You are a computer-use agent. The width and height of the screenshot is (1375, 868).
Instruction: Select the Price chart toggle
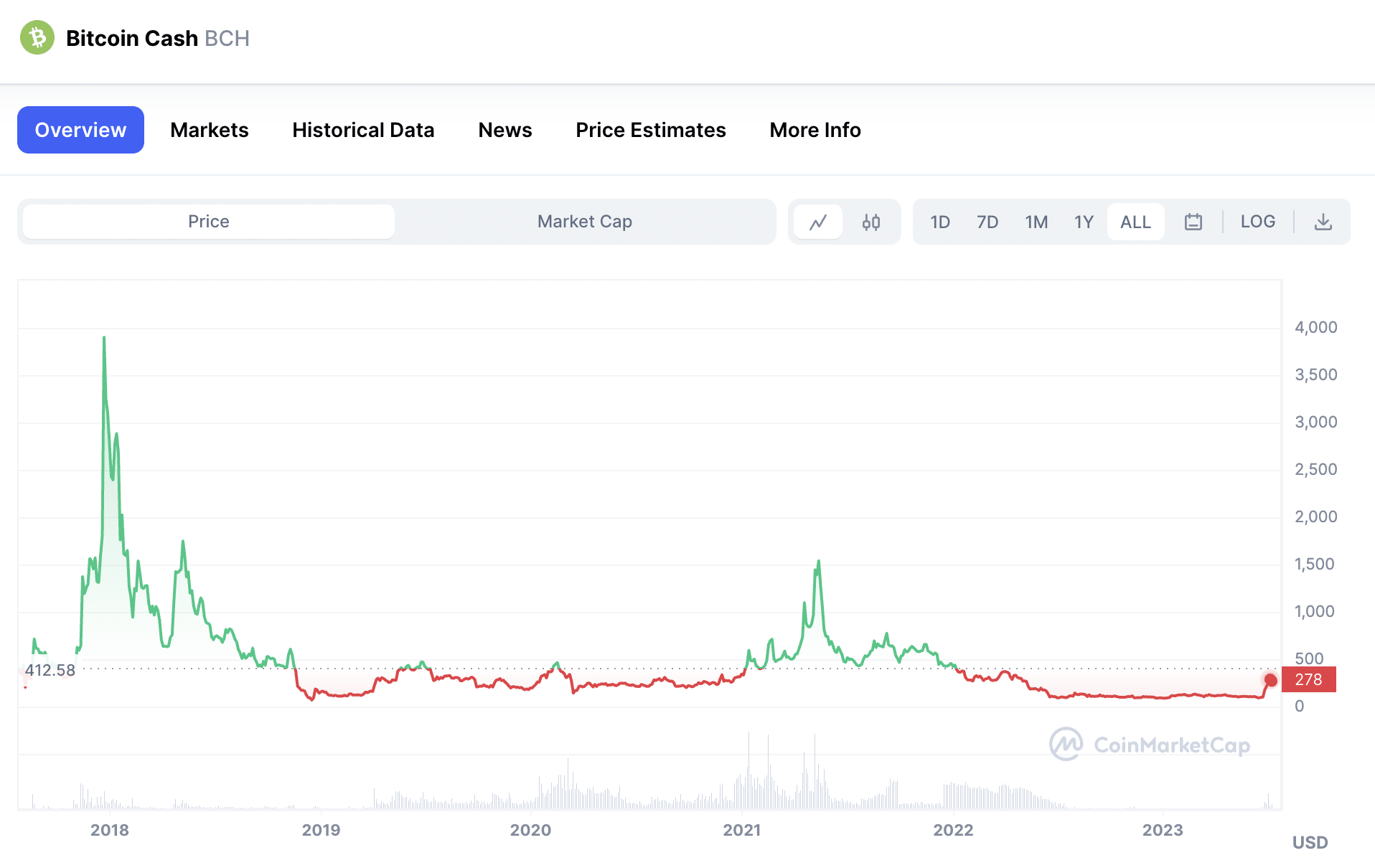[209, 222]
